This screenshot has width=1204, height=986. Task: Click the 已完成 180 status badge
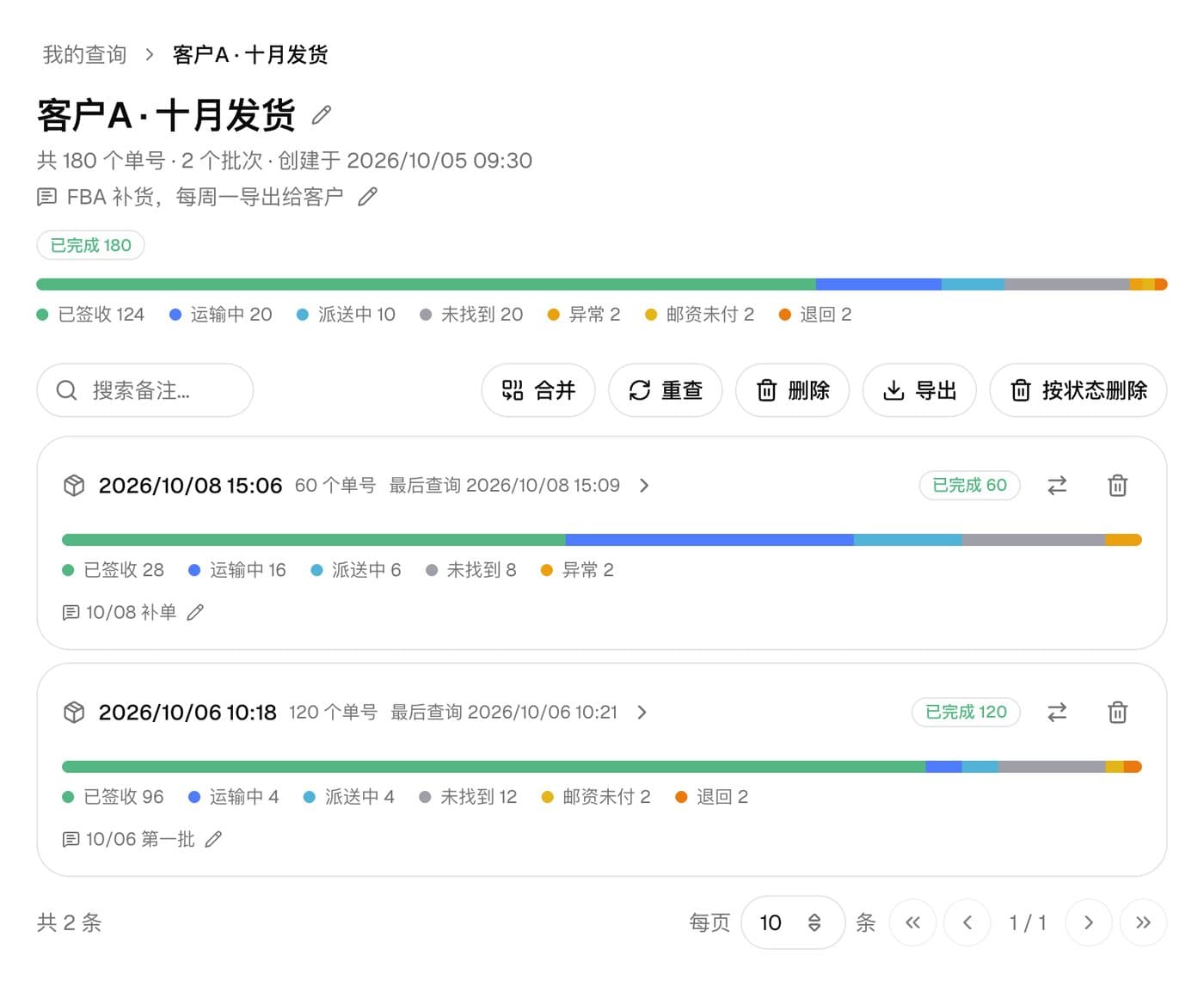[x=90, y=246]
